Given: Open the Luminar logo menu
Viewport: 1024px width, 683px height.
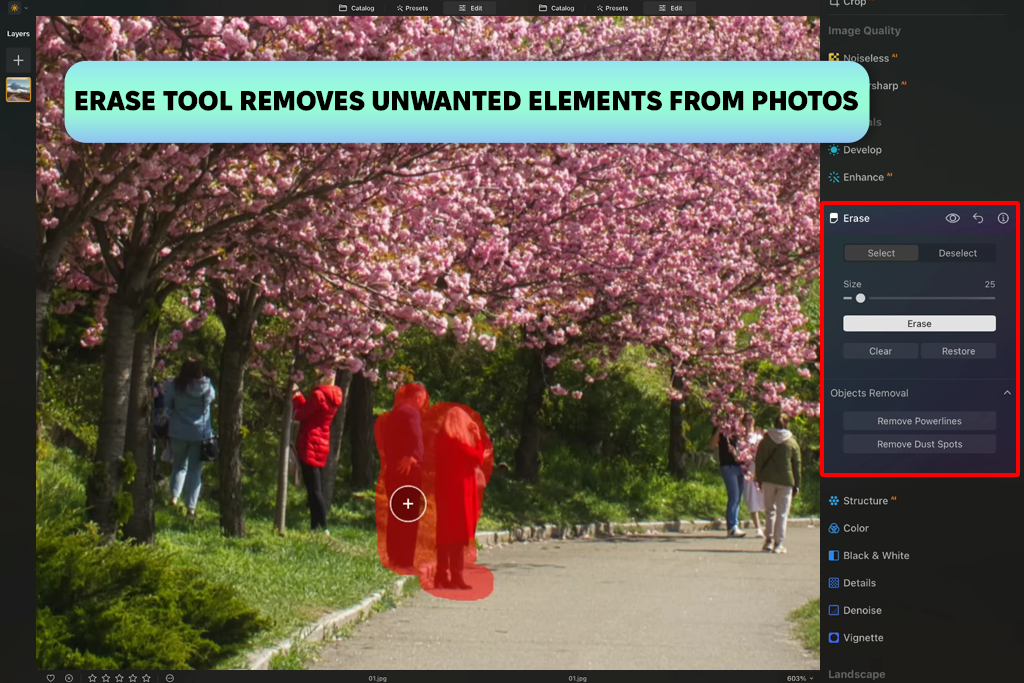Looking at the screenshot, I should tap(14, 8).
